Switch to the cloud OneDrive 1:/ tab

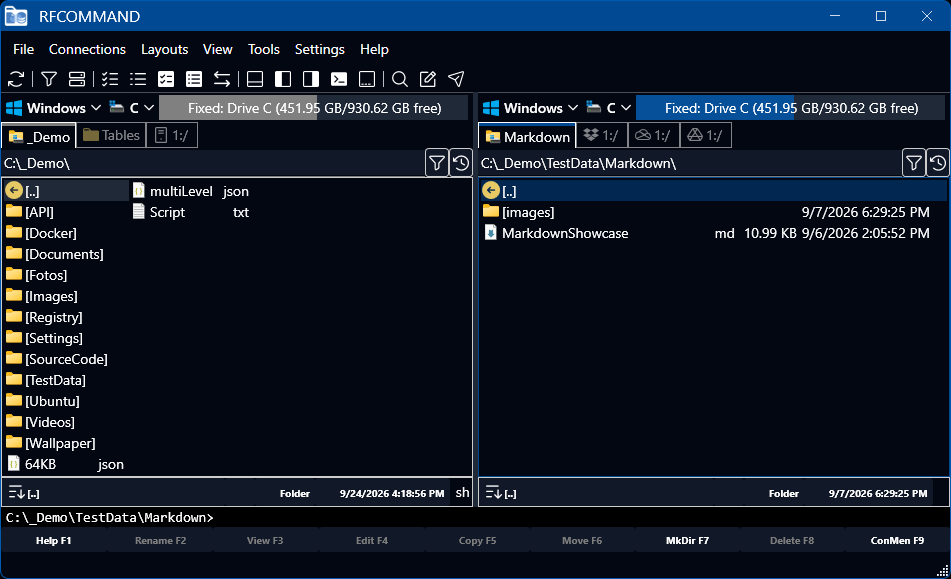[x=654, y=135]
